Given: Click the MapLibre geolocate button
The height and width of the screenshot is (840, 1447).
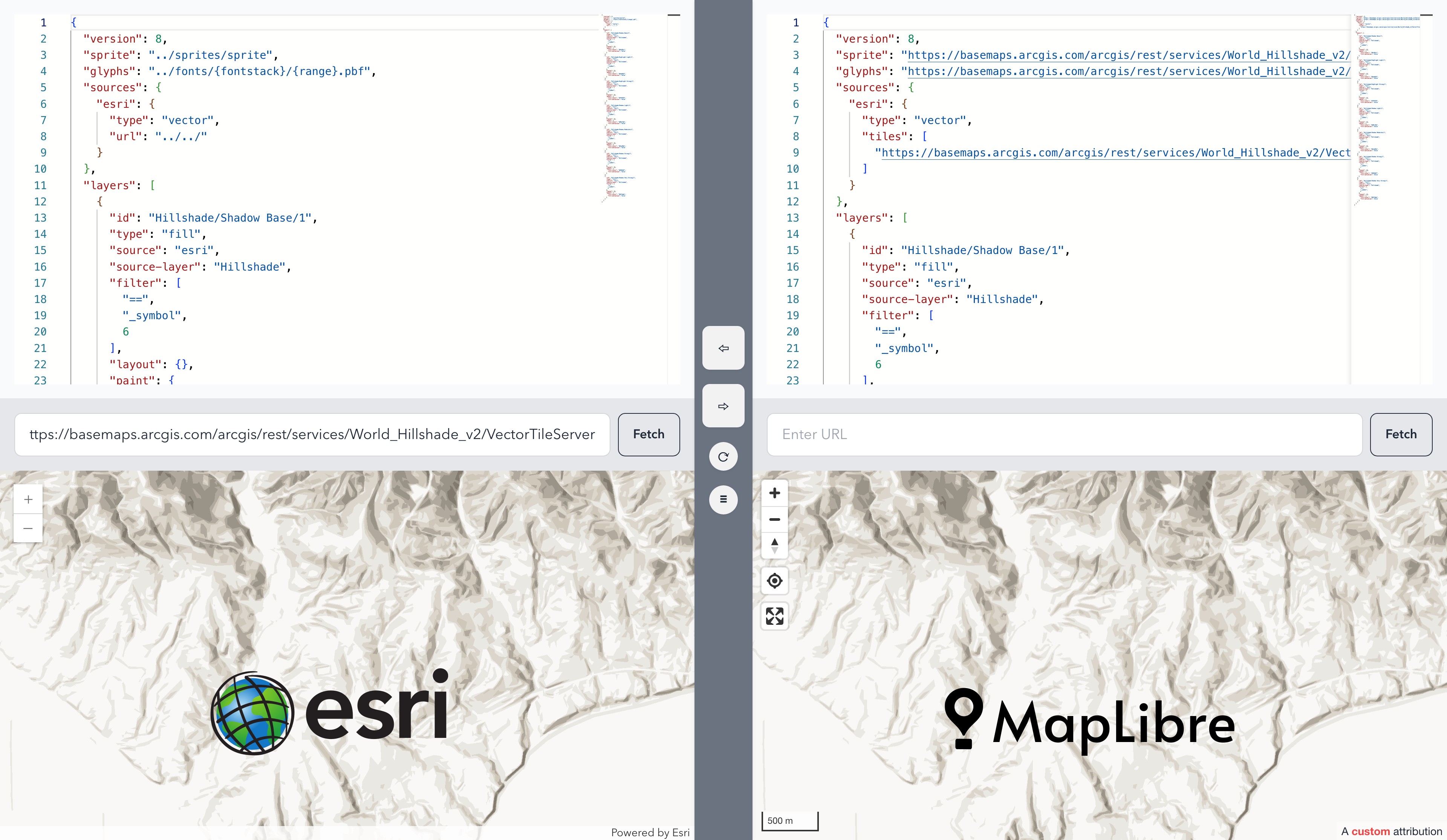Looking at the screenshot, I should point(774,581).
